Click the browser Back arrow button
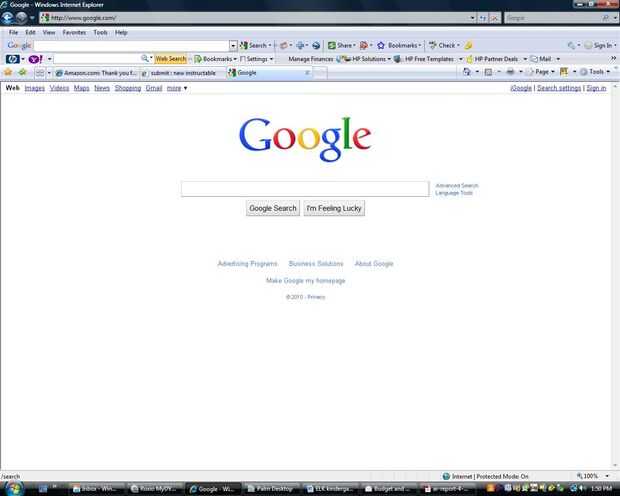This screenshot has width=620, height=496. pyautogui.click(x=8, y=18)
